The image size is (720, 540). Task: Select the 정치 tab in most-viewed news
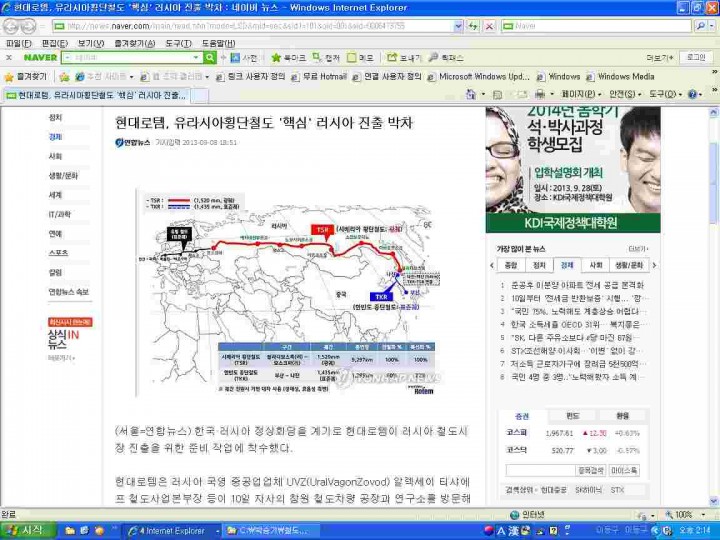point(539,265)
